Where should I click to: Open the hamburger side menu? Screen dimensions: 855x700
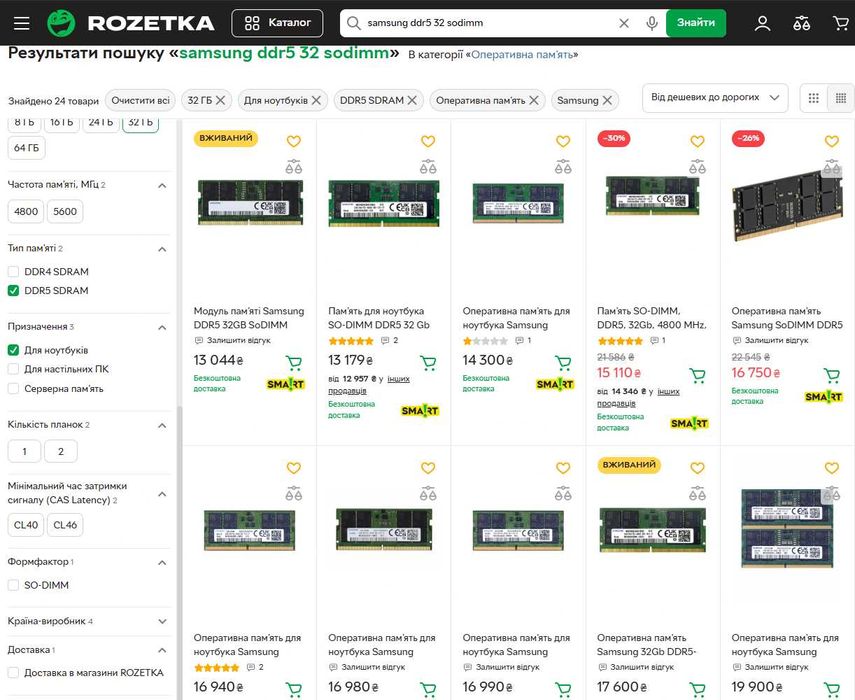pyautogui.click(x=22, y=23)
